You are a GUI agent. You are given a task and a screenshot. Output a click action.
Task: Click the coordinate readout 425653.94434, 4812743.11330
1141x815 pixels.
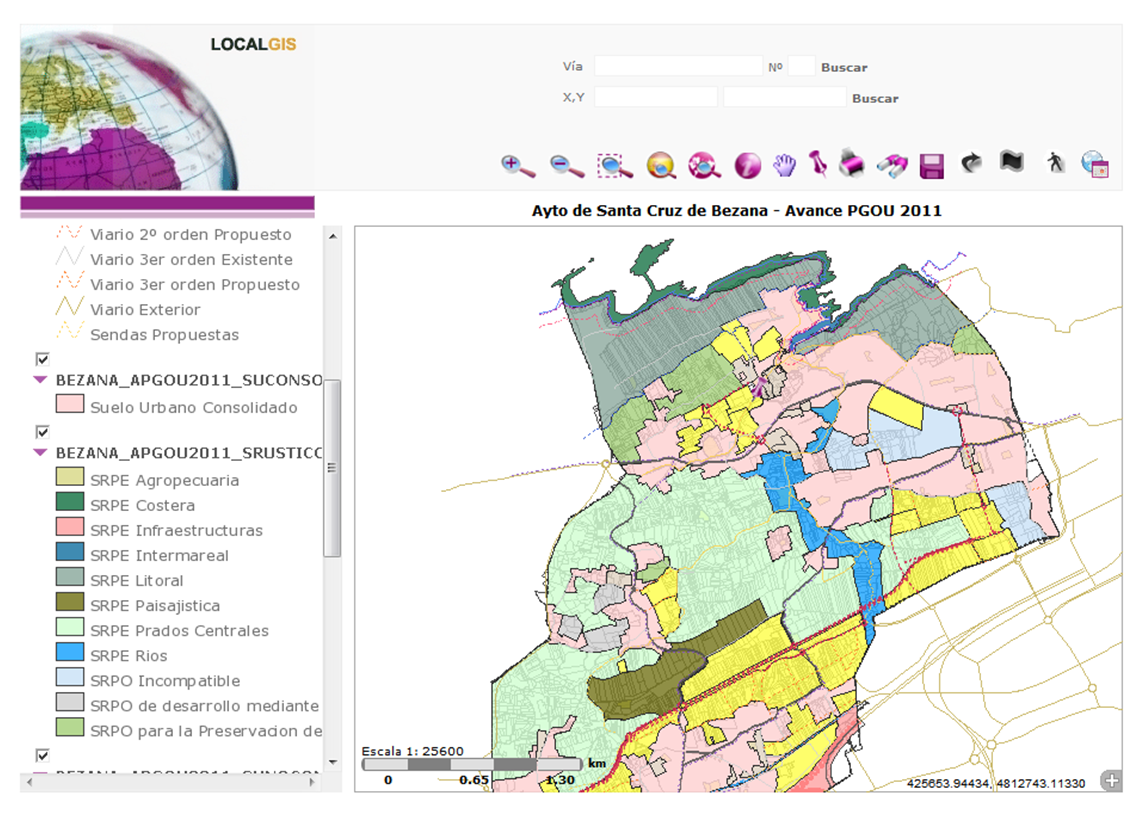pyautogui.click(x=996, y=783)
